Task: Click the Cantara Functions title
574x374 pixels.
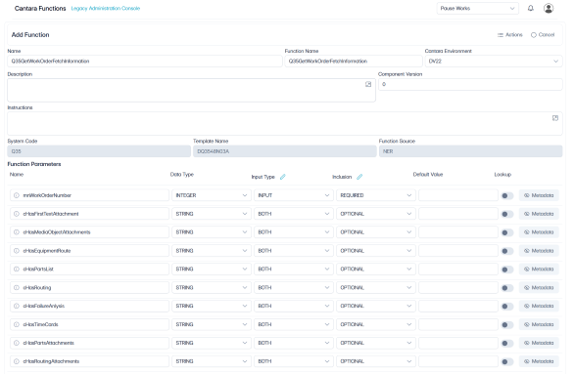Action: (x=40, y=8)
